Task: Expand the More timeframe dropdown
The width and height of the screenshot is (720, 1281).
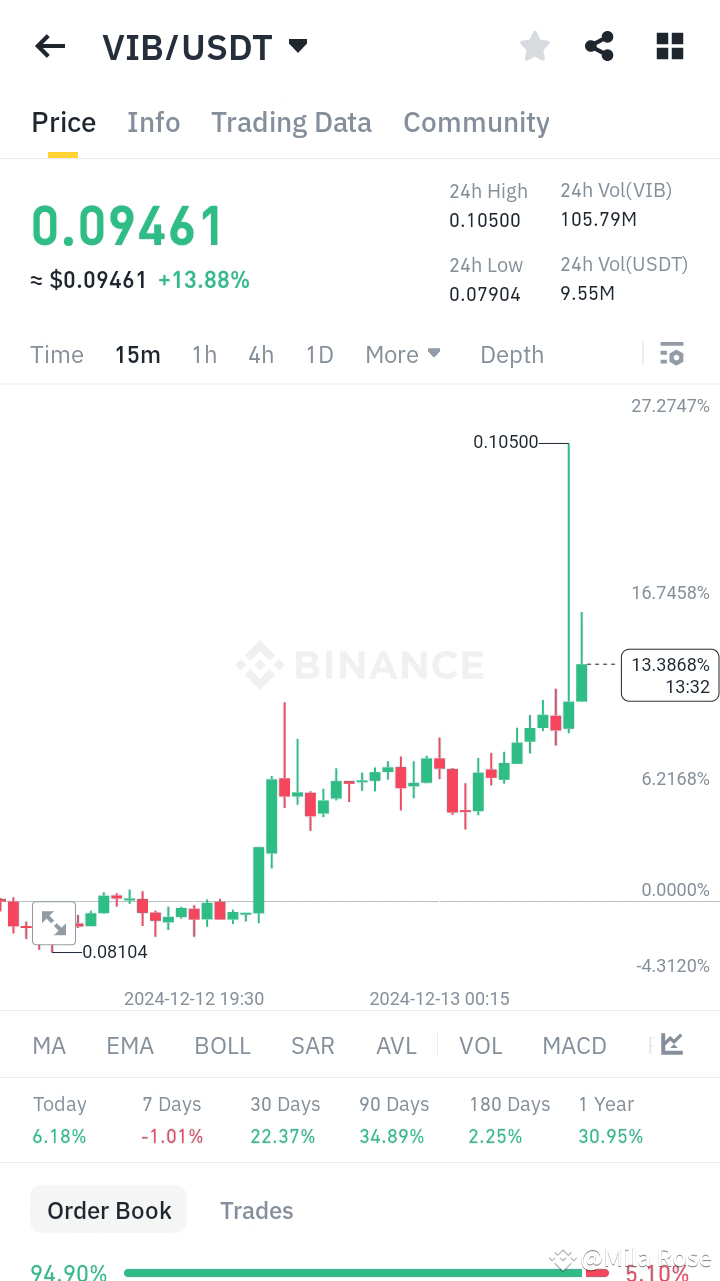Action: click(403, 354)
